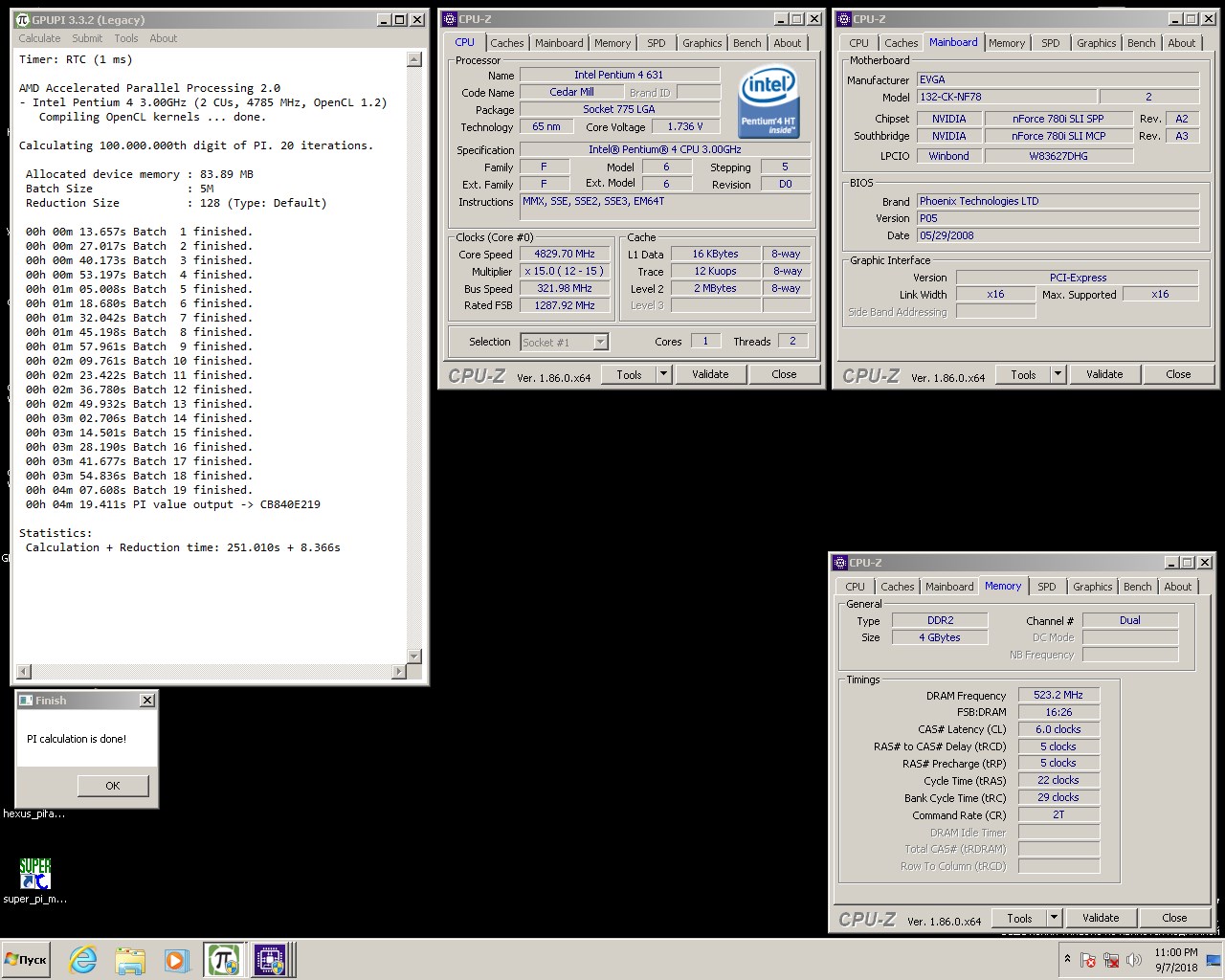The width and height of the screenshot is (1225, 980).
Task: Click the network tray icon
Action: pos(1111,960)
